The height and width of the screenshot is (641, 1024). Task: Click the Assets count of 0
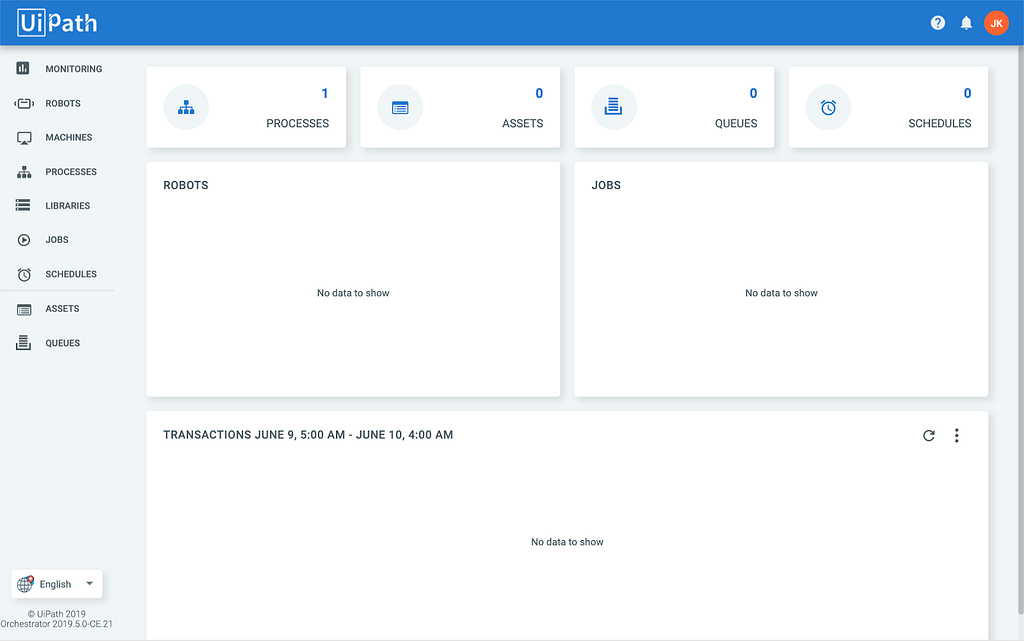[539, 93]
